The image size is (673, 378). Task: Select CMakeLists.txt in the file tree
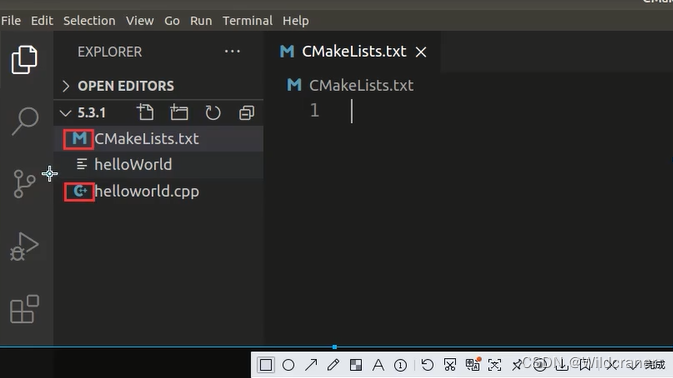(158, 139)
